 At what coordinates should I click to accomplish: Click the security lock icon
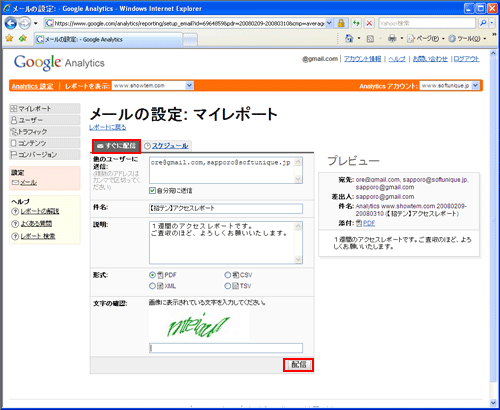point(341,23)
